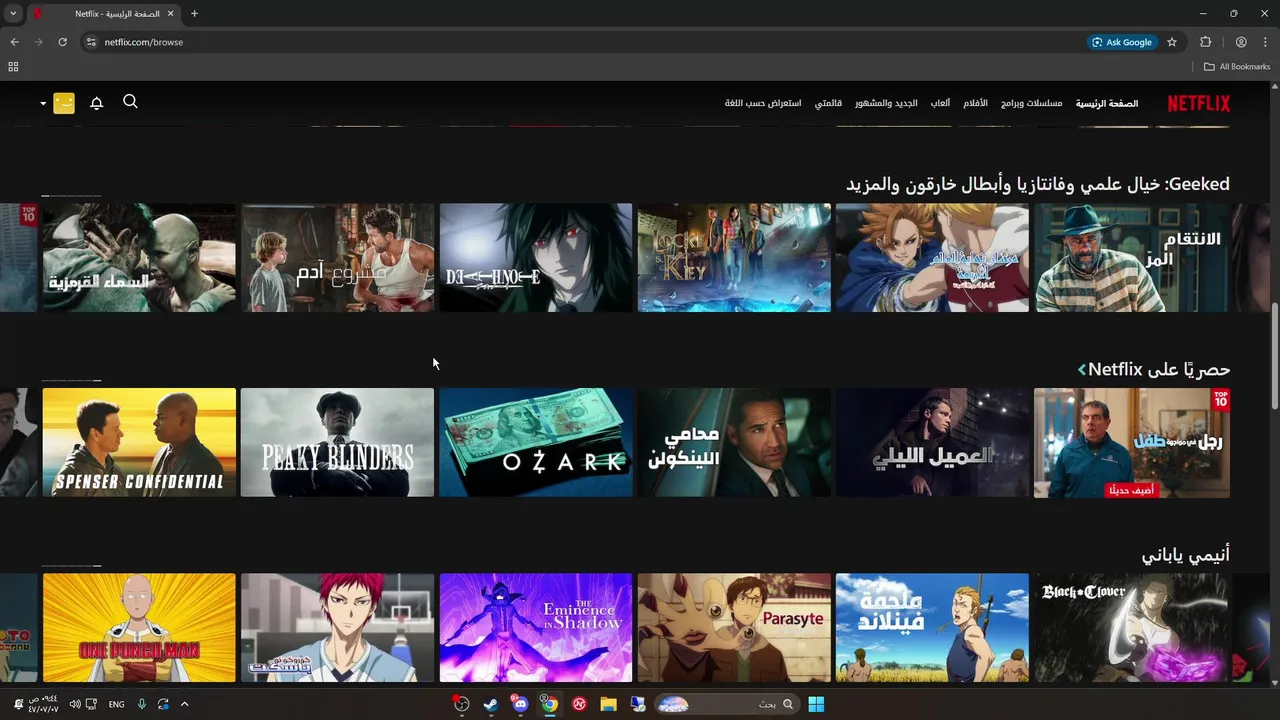Open the orange-haired anime card in Geeked row
Viewport: 1280px width, 720px height.
pyautogui.click(x=932, y=258)
